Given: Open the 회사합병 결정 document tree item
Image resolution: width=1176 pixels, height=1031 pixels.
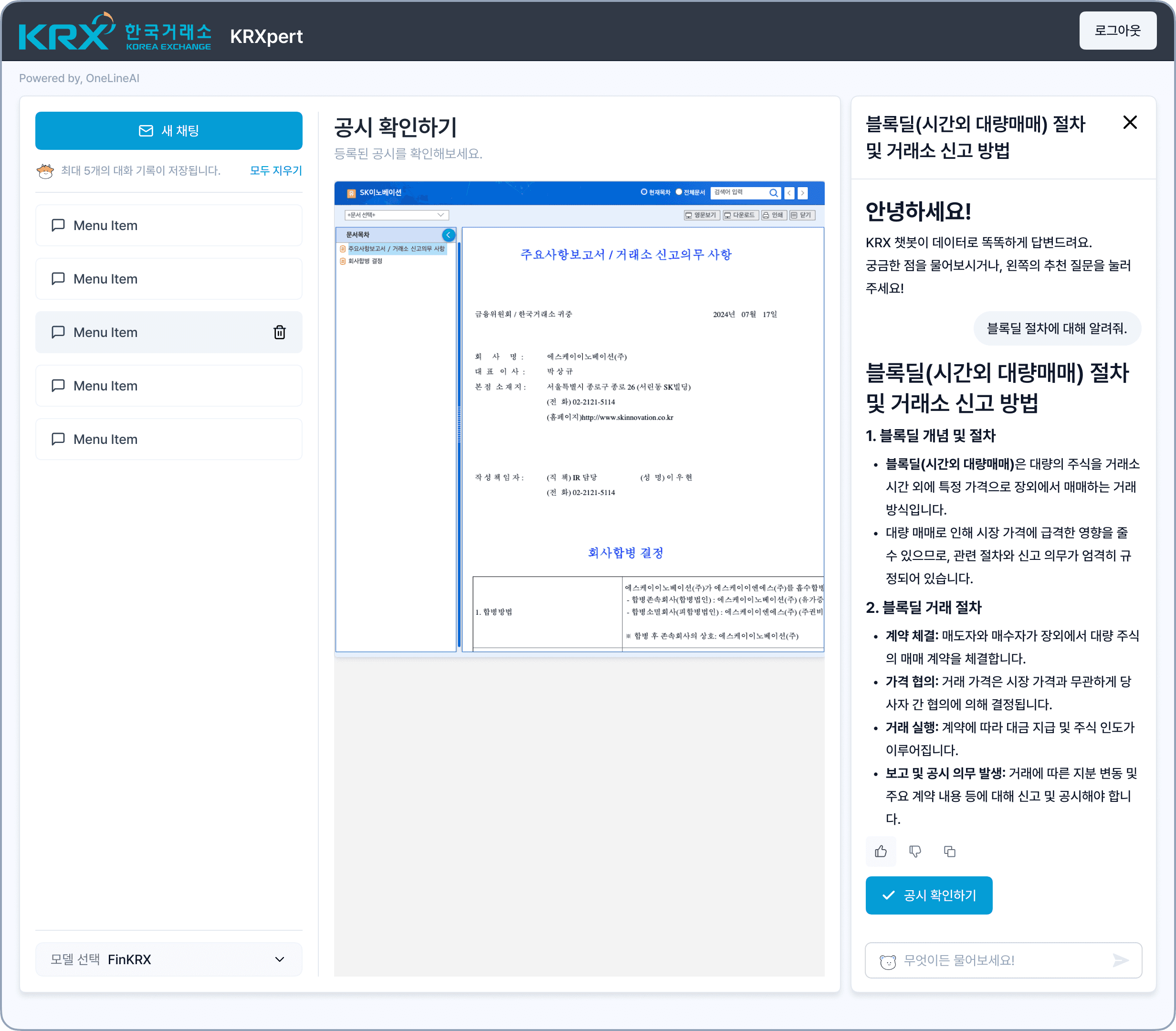Looking at the screenshot, I should tap(365, 261).
